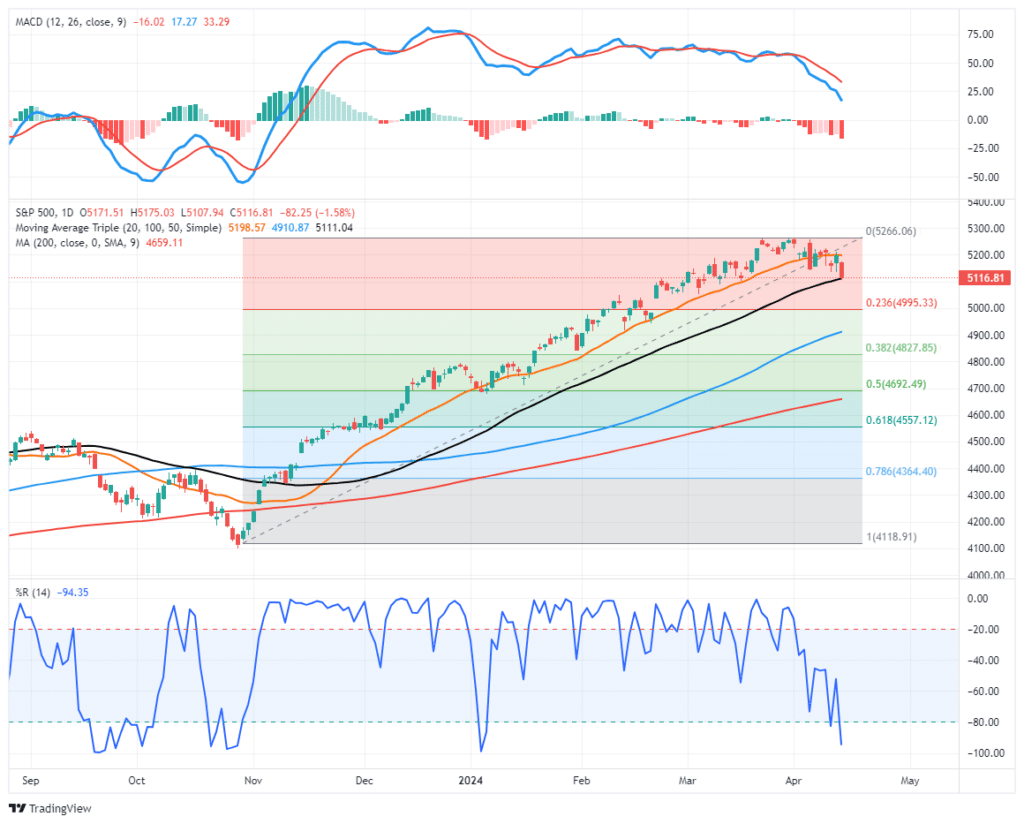The height and width of the screenshot is (824, 1024).
Task: Click the 2024 label on the time axis
Action: point(471,781)
